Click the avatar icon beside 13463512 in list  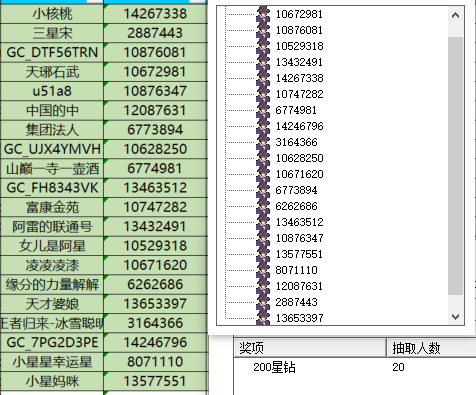263,222
